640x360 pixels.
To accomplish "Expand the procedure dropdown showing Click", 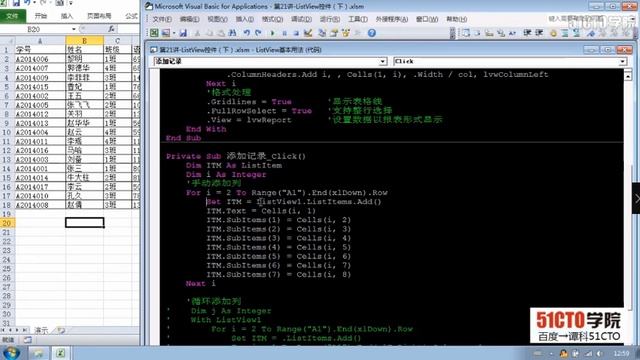I will coord(622,61).
